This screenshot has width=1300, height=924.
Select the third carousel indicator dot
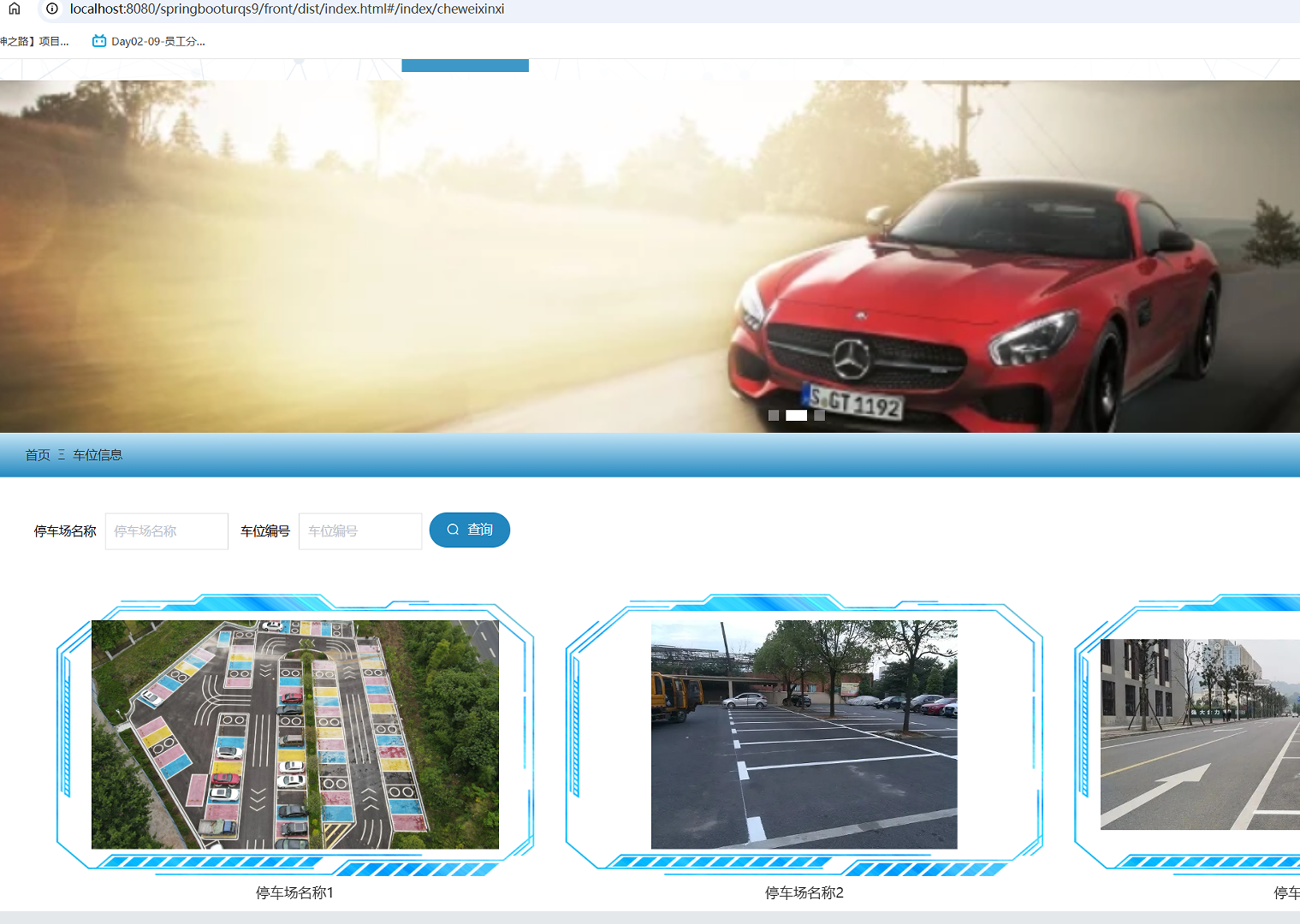click(x=819, y=416)
